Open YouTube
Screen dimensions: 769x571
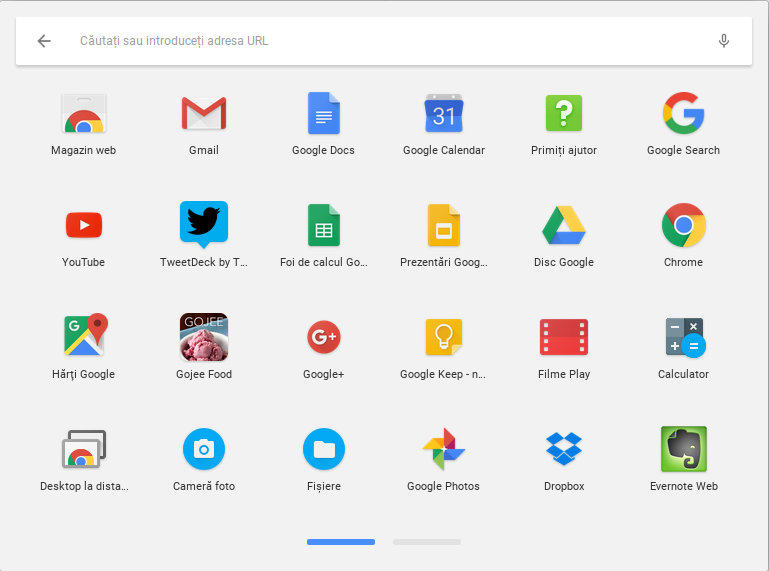coord(84,225)
